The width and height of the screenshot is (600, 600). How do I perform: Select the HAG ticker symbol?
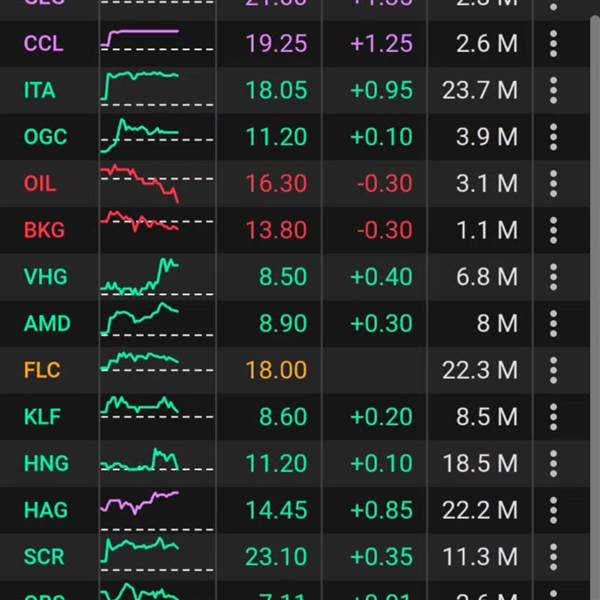46,510
